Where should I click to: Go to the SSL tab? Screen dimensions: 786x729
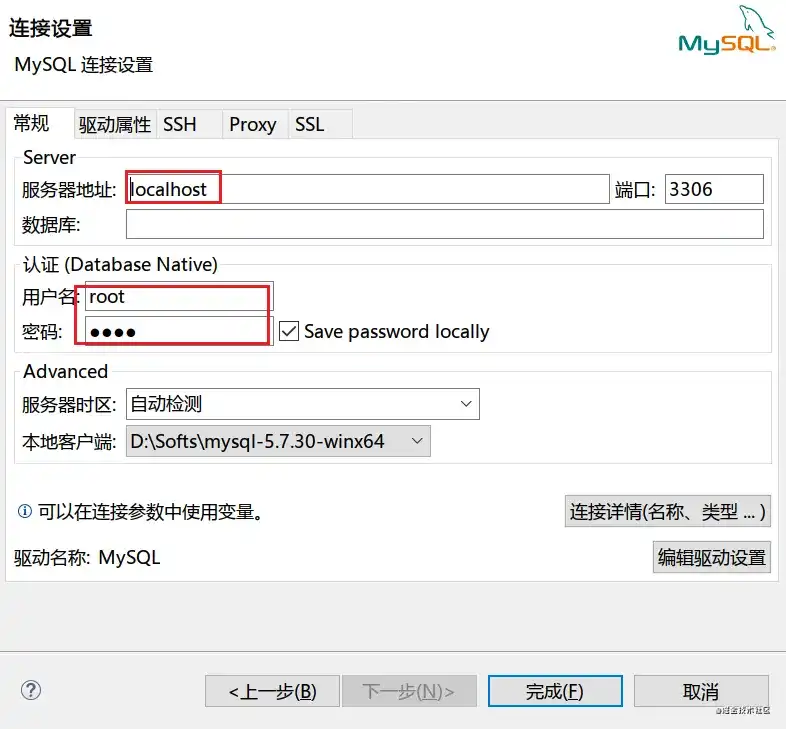pos(309,124)
